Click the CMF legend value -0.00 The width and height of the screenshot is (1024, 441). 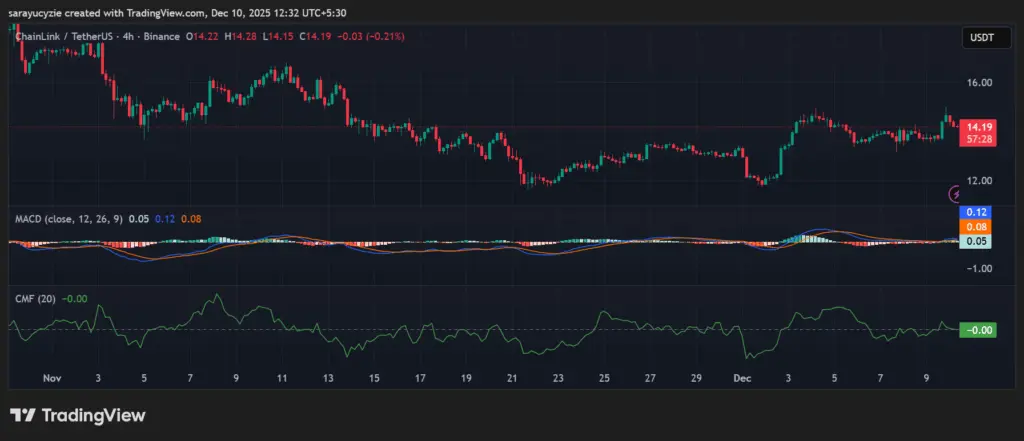point(74,299)
